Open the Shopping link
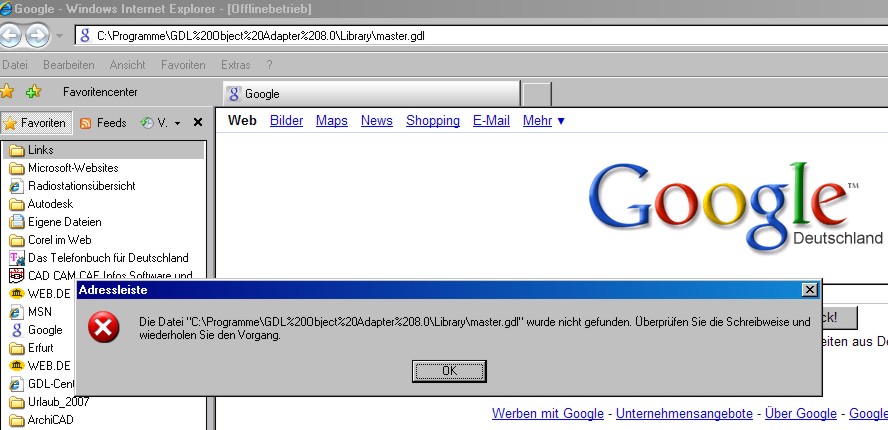Screen dimensions: 888x430 pyautogui.click(x=433, y=121)
